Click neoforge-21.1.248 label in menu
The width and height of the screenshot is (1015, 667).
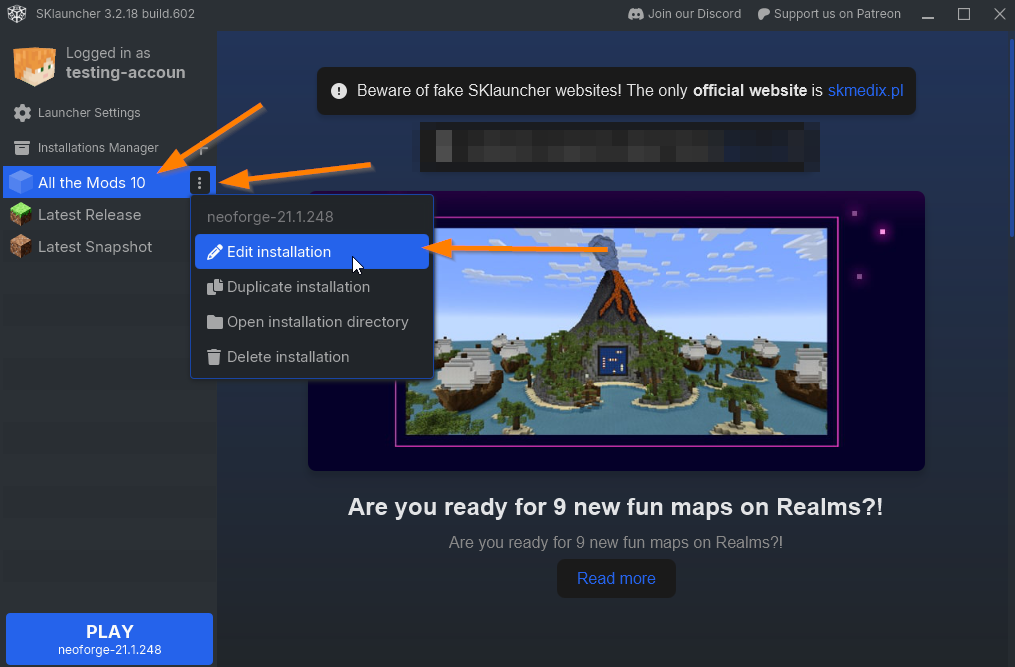pyautogui.click(x=270, y=217)
